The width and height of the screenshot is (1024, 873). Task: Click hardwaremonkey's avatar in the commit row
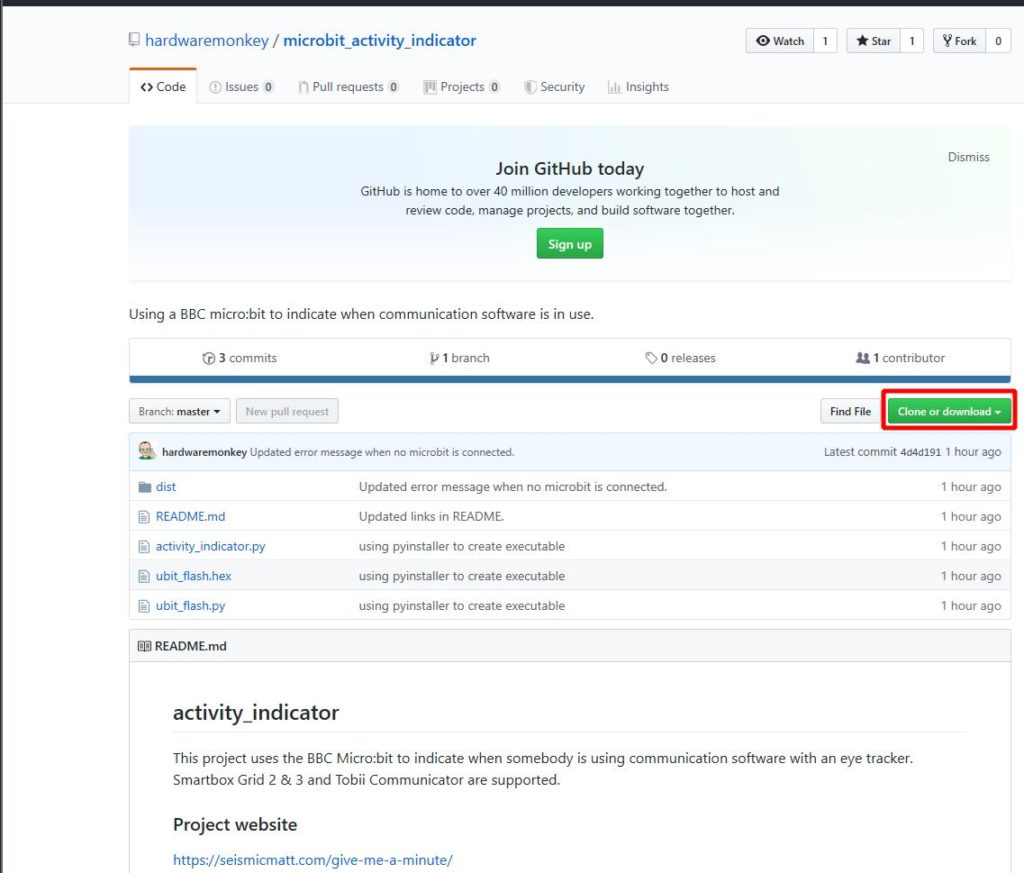coord(144,453)
